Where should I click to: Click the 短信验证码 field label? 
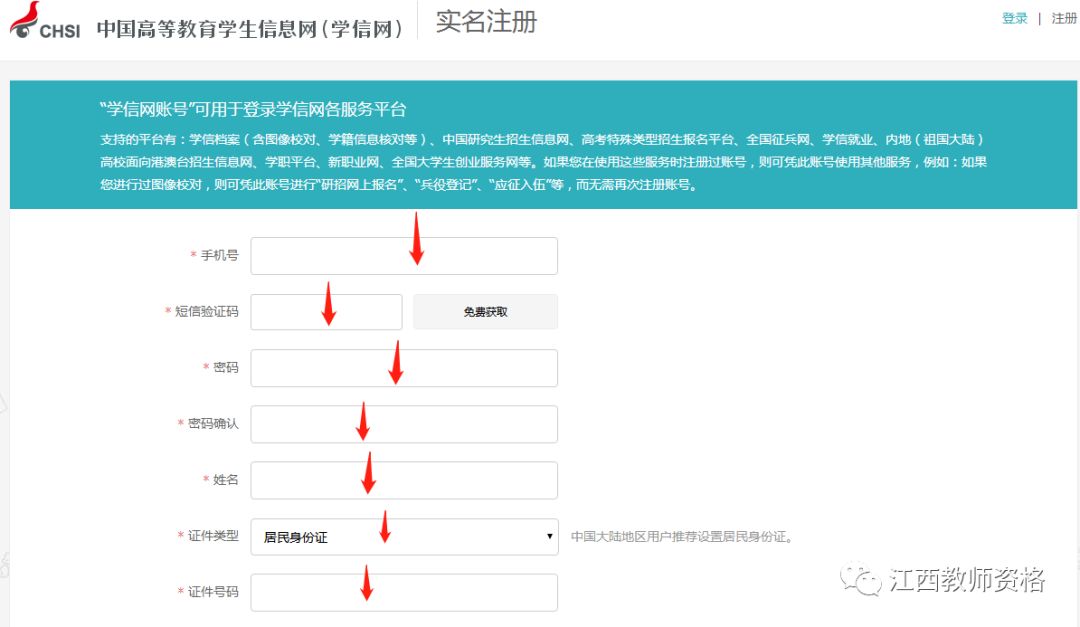coord(207,311)
